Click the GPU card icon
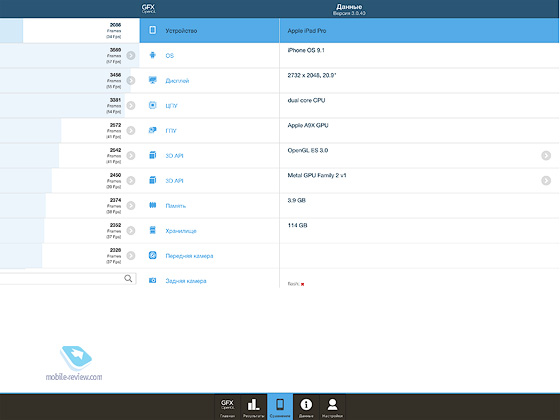 tap(152, 130)
